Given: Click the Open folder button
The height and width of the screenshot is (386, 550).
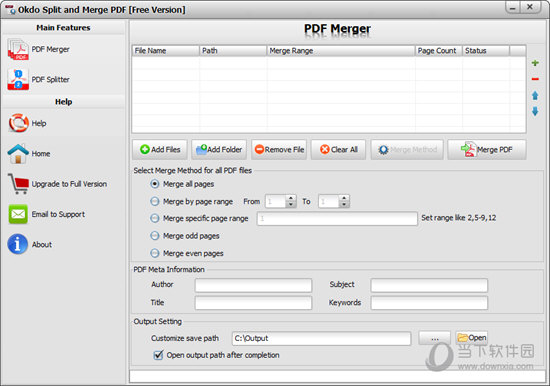Looking at the screenshot, I should (x=472, y=338).
